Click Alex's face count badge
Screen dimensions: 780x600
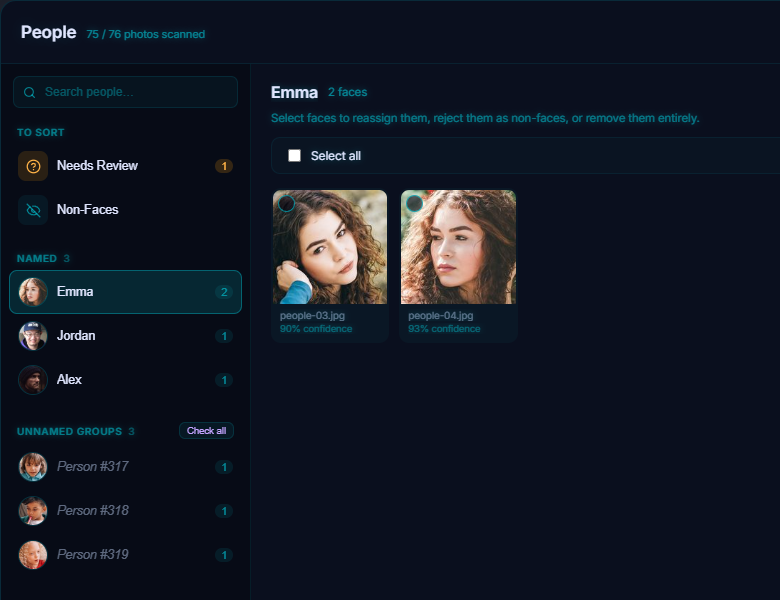(x=224, y=380)
